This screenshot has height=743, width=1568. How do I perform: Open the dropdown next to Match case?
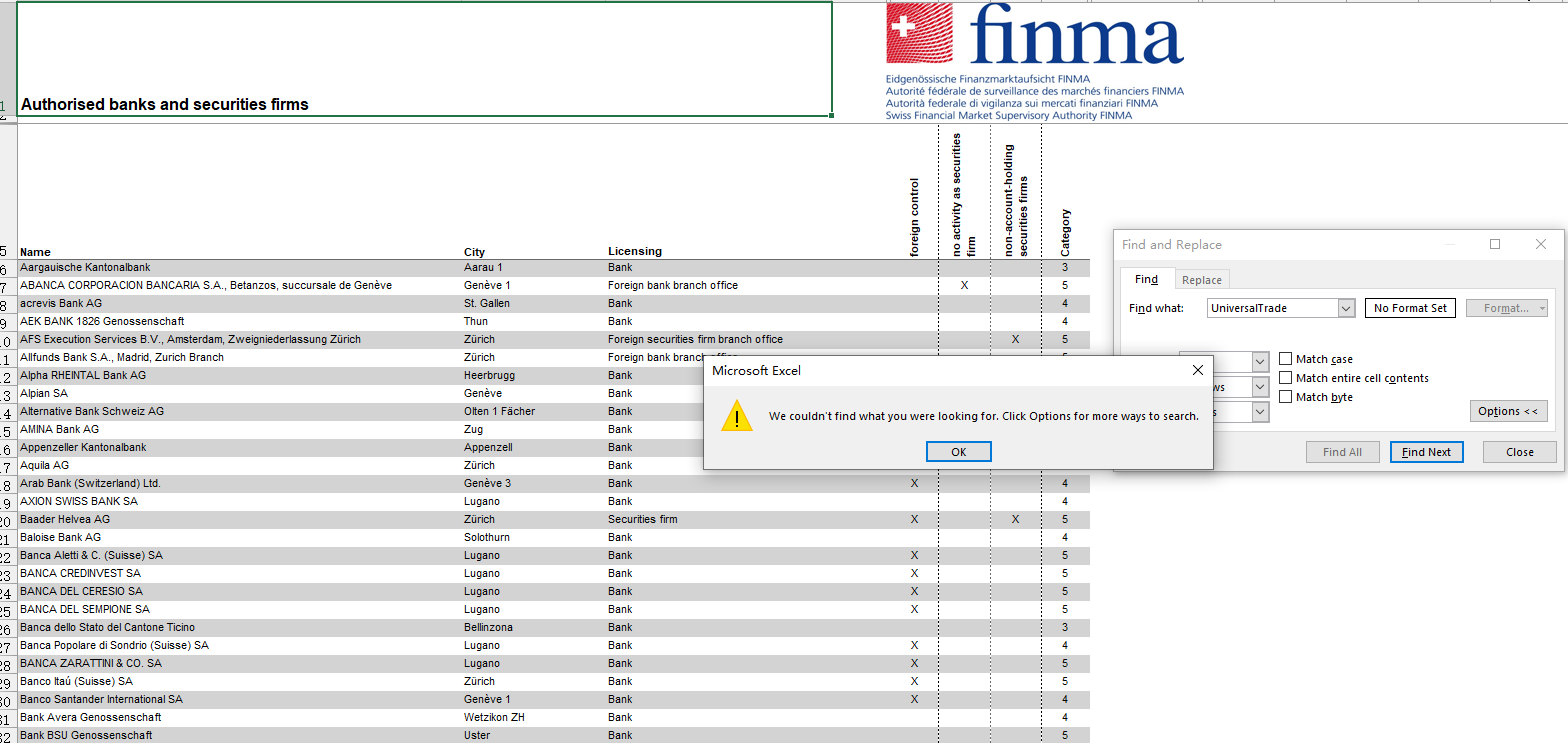1260,361
